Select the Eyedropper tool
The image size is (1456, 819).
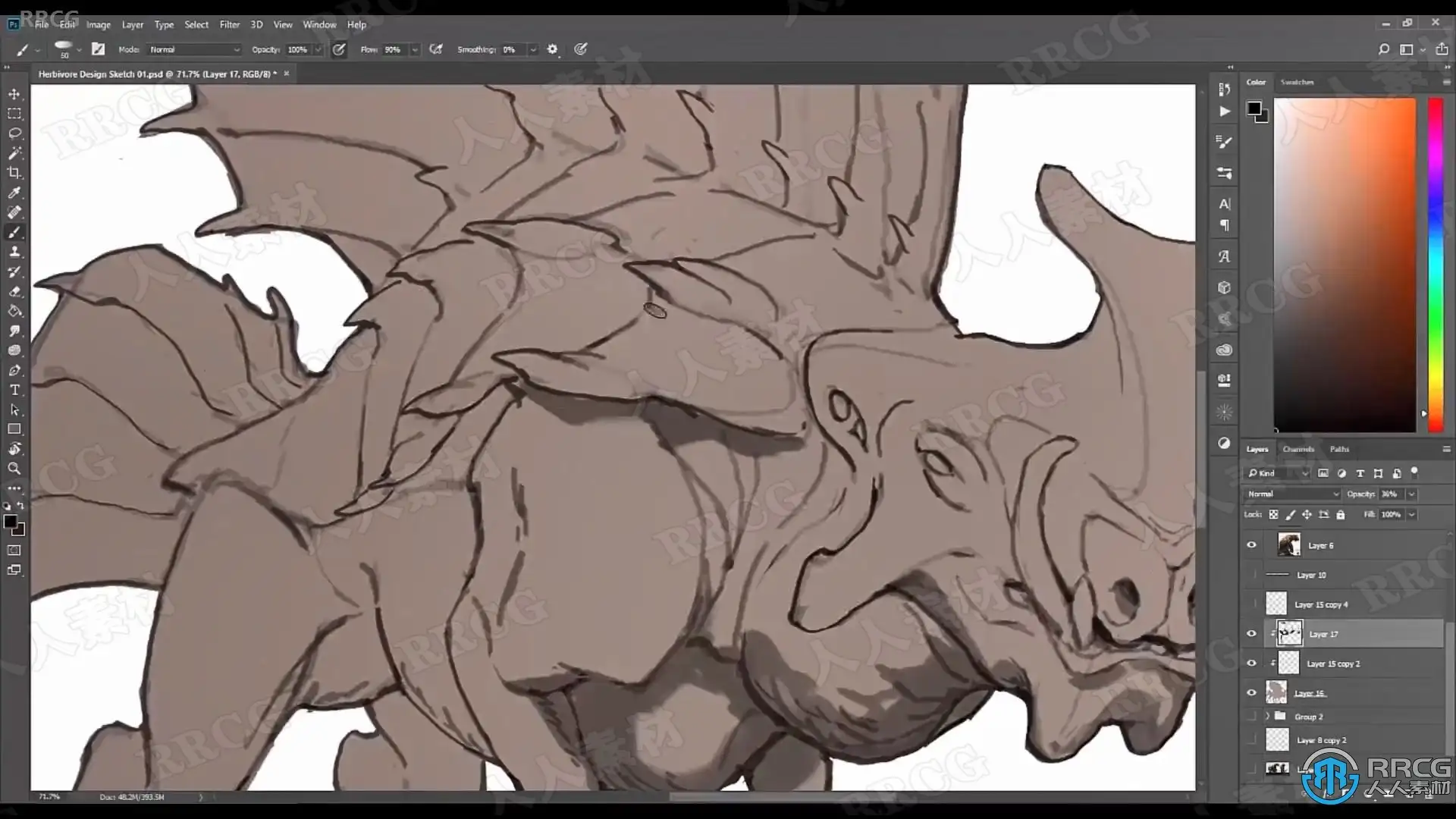(x=14, y=193)
